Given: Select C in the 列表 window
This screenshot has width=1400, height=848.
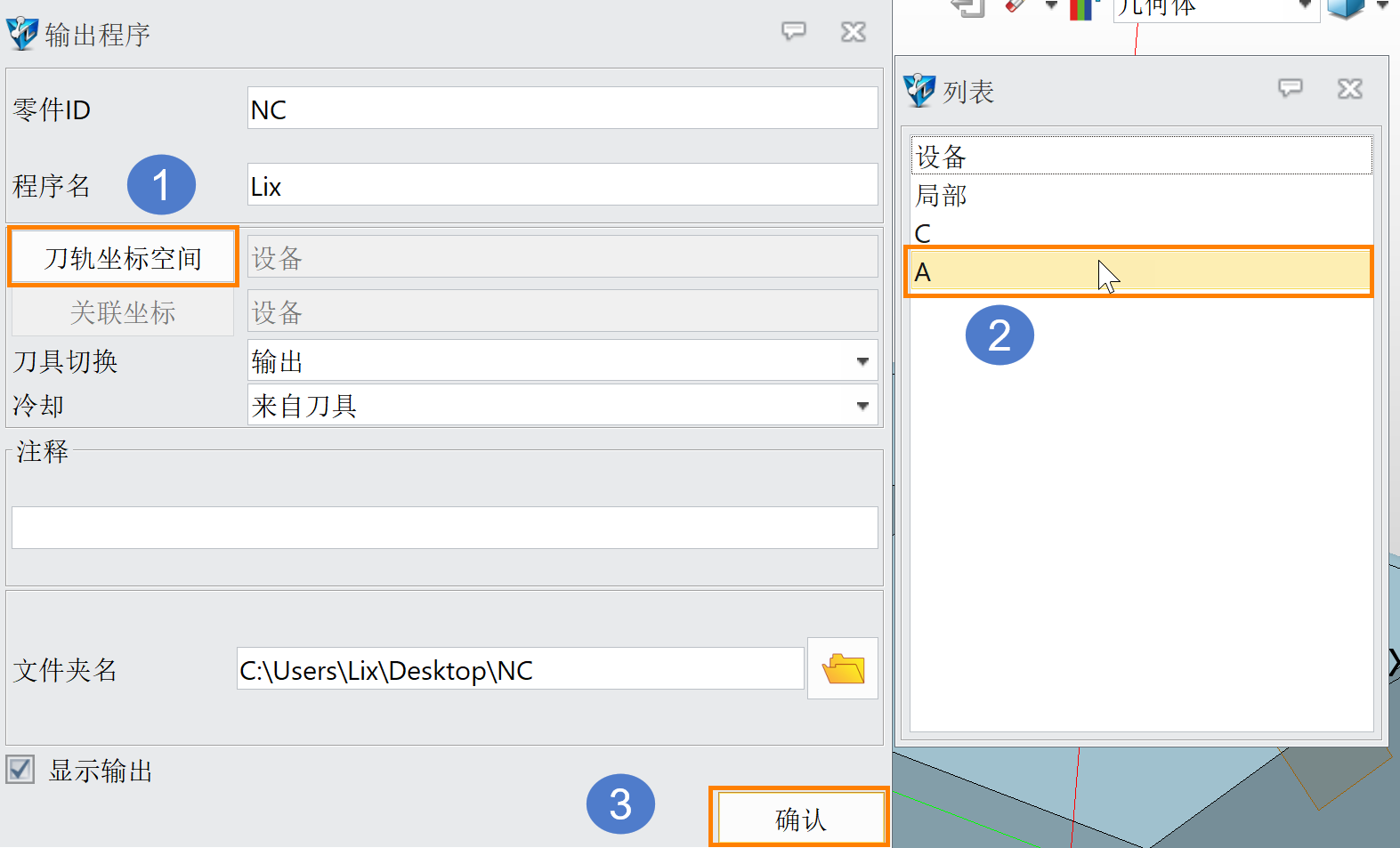Looking at the screenshot, I should [1141, 233].
